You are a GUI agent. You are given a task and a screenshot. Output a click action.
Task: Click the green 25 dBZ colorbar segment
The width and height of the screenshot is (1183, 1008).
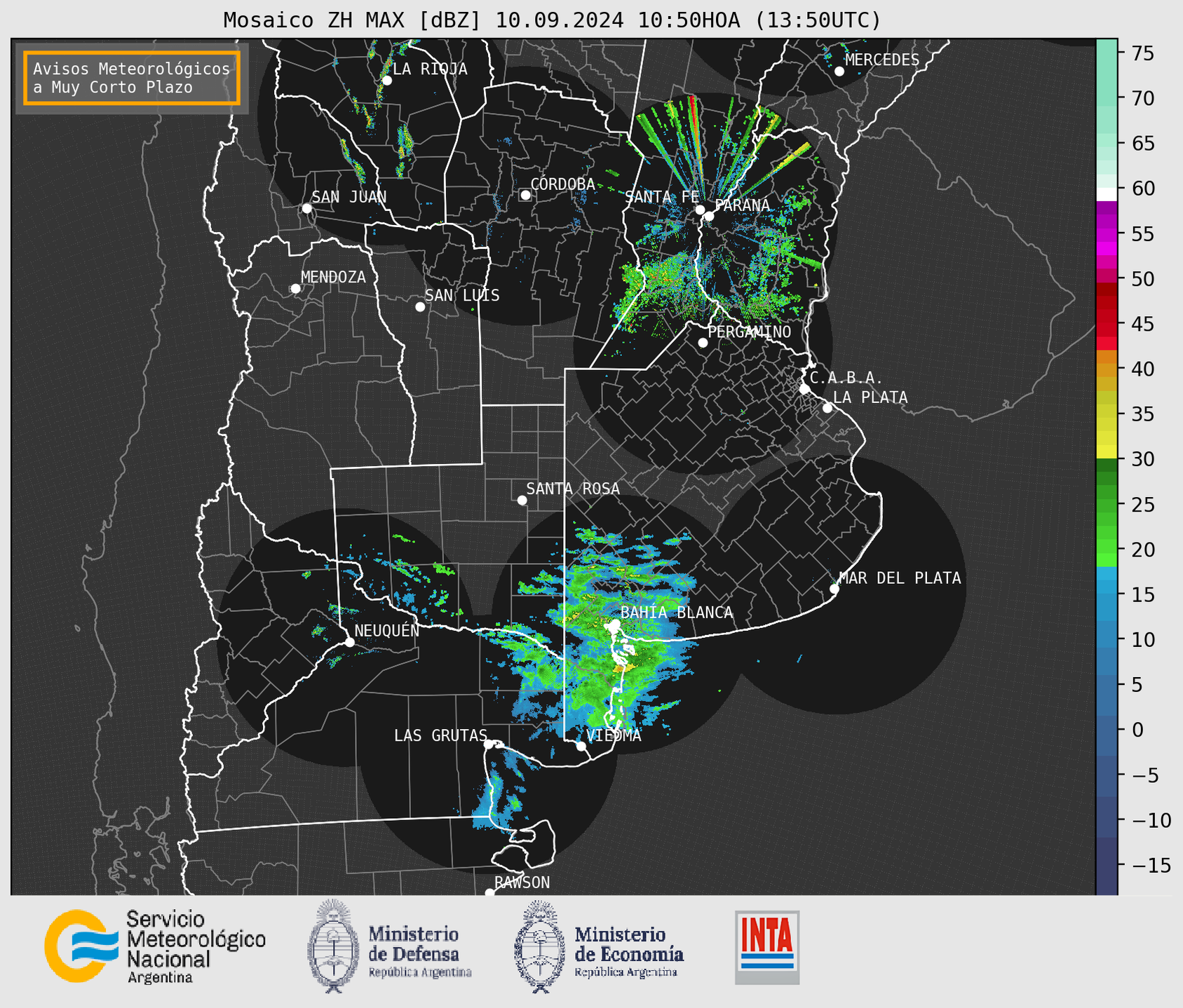[1107, 505]
